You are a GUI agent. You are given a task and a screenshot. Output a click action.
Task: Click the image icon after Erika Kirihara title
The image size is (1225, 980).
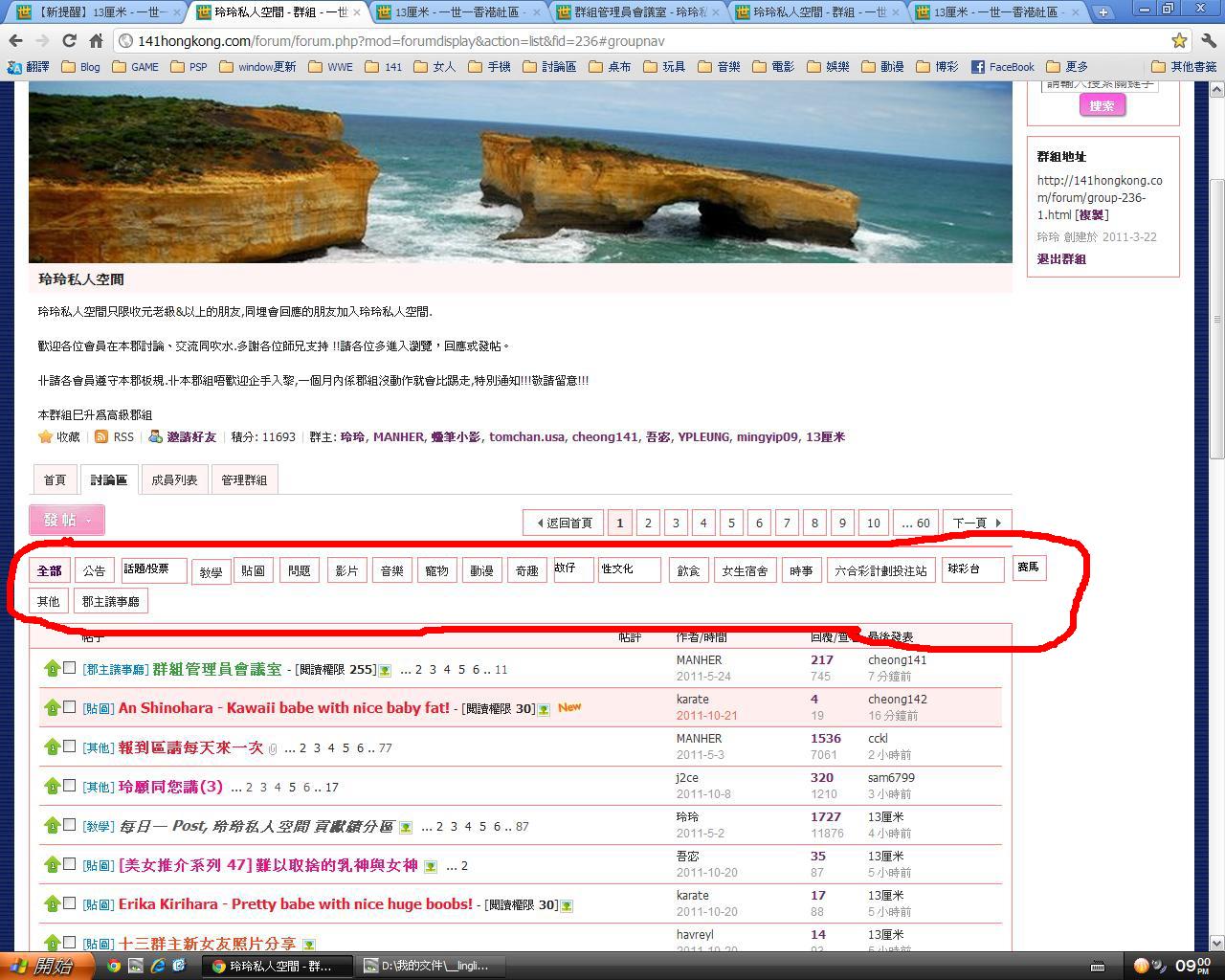tap(568, 905)
